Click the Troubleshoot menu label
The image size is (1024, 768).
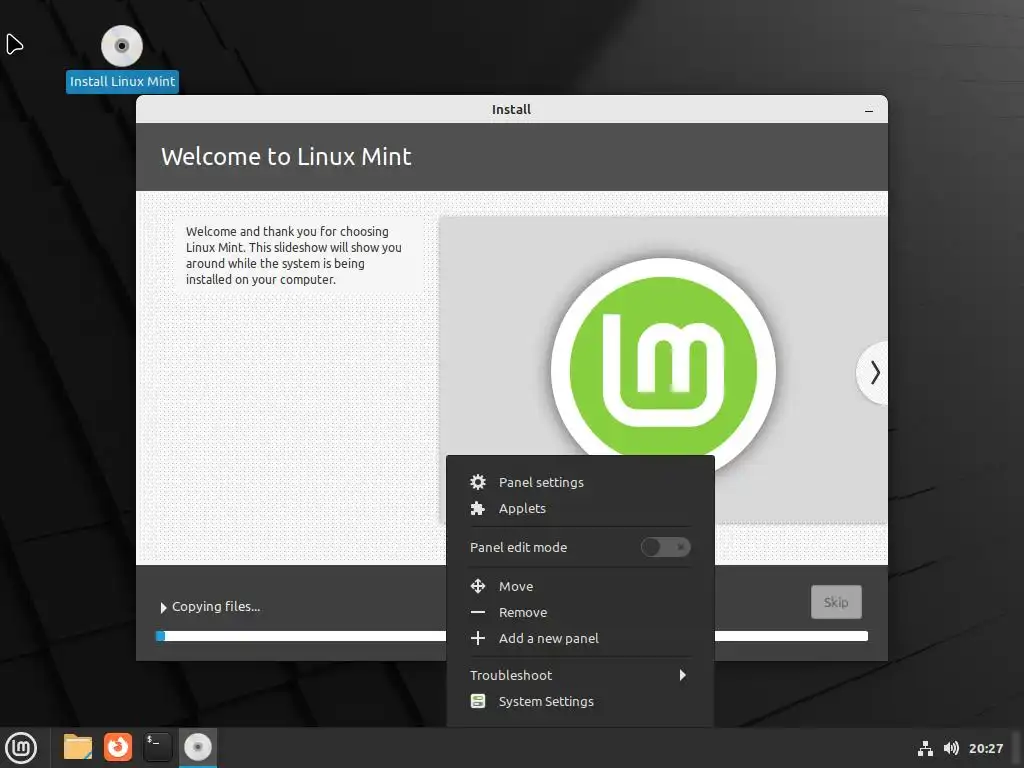(511, 675)
